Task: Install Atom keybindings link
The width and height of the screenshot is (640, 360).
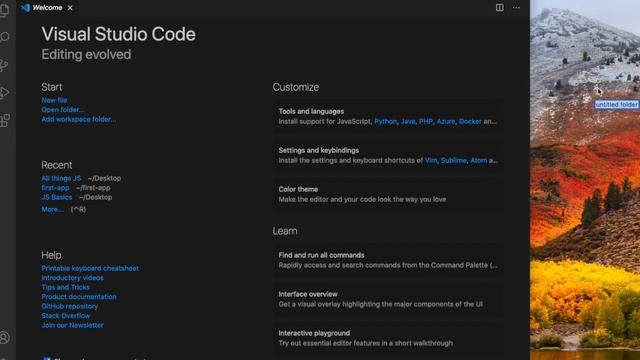Action: coord(478,160)
